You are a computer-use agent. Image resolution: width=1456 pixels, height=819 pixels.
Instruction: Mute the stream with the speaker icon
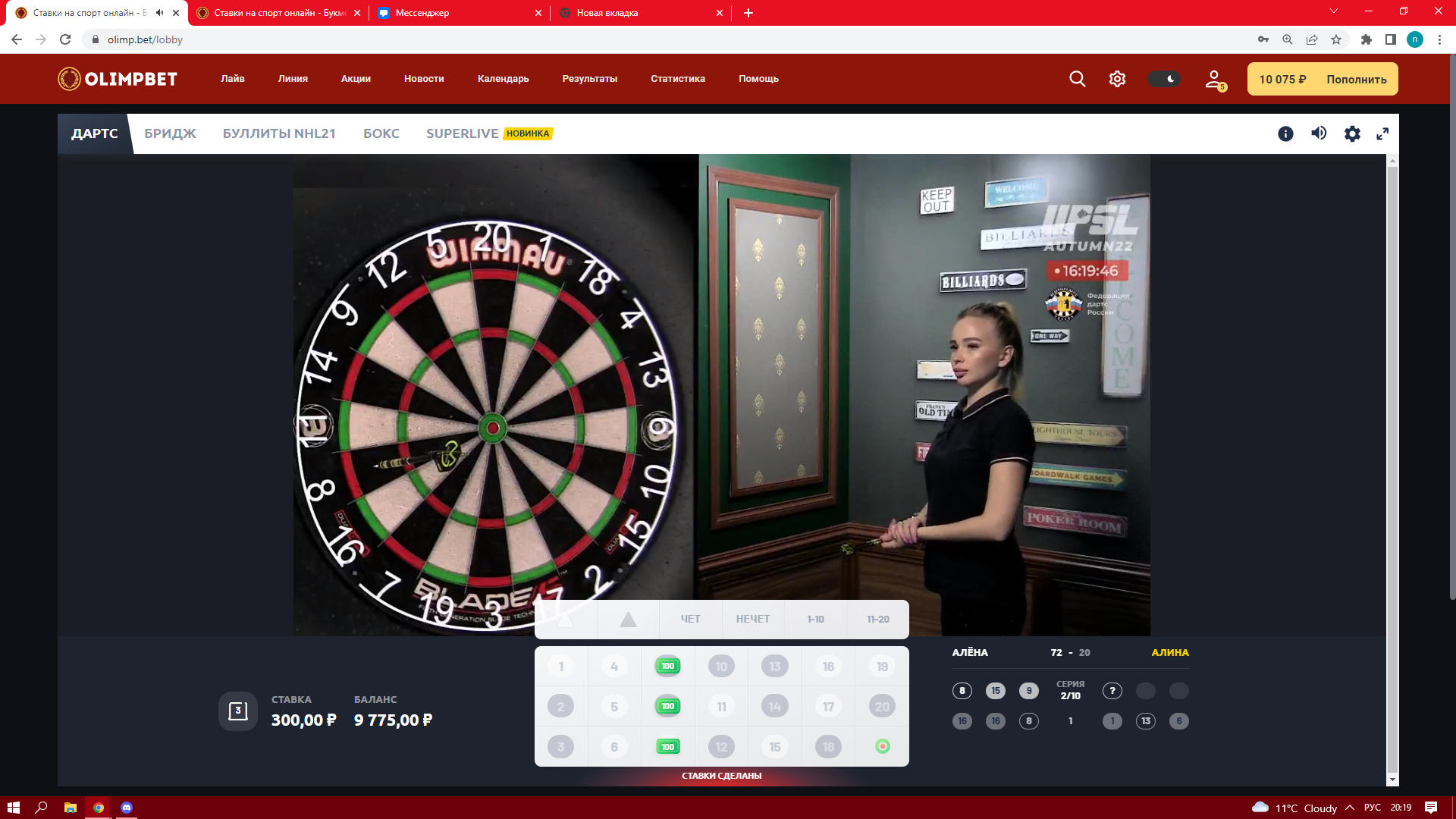[1319, 133]
